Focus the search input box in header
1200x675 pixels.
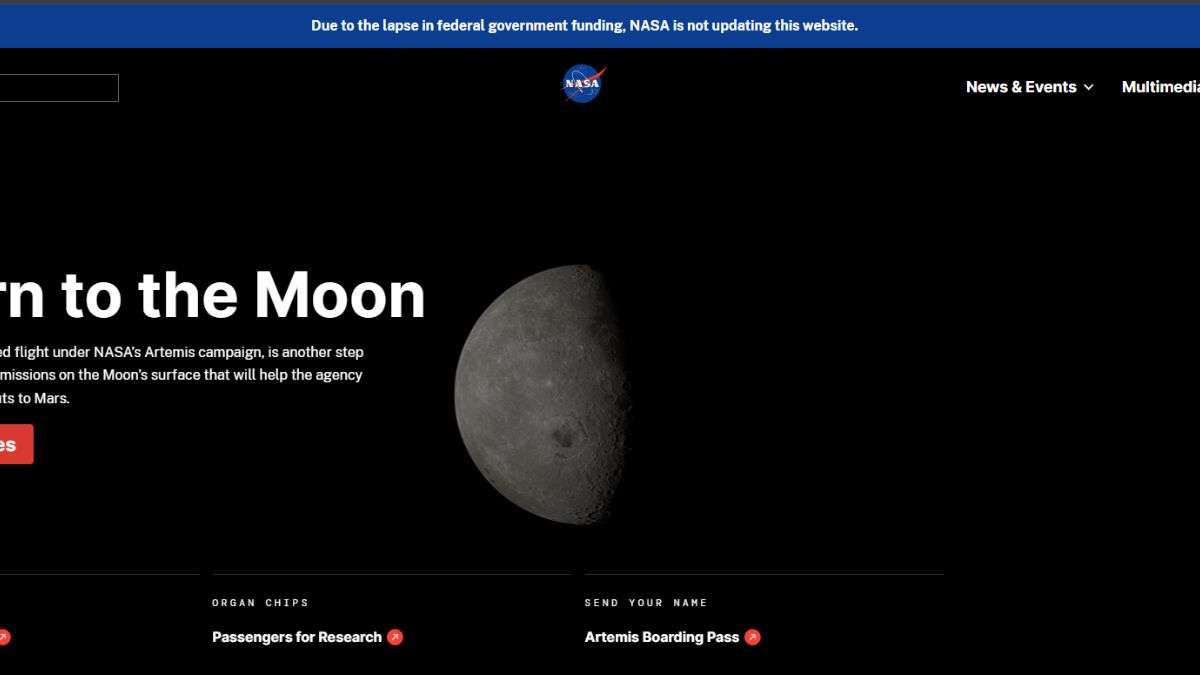pyautogui.click(x=58, y=88)
